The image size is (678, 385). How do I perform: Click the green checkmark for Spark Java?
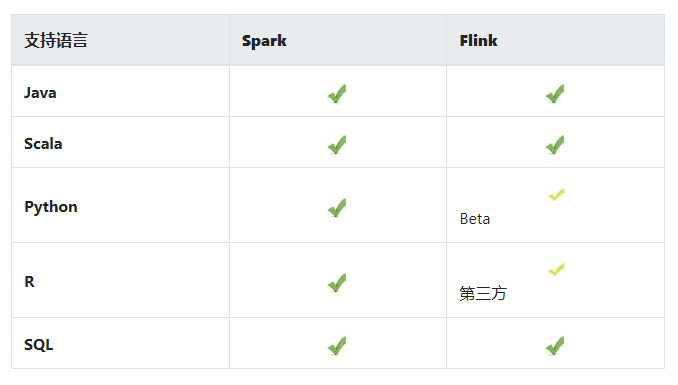click(x=337, y=93)
